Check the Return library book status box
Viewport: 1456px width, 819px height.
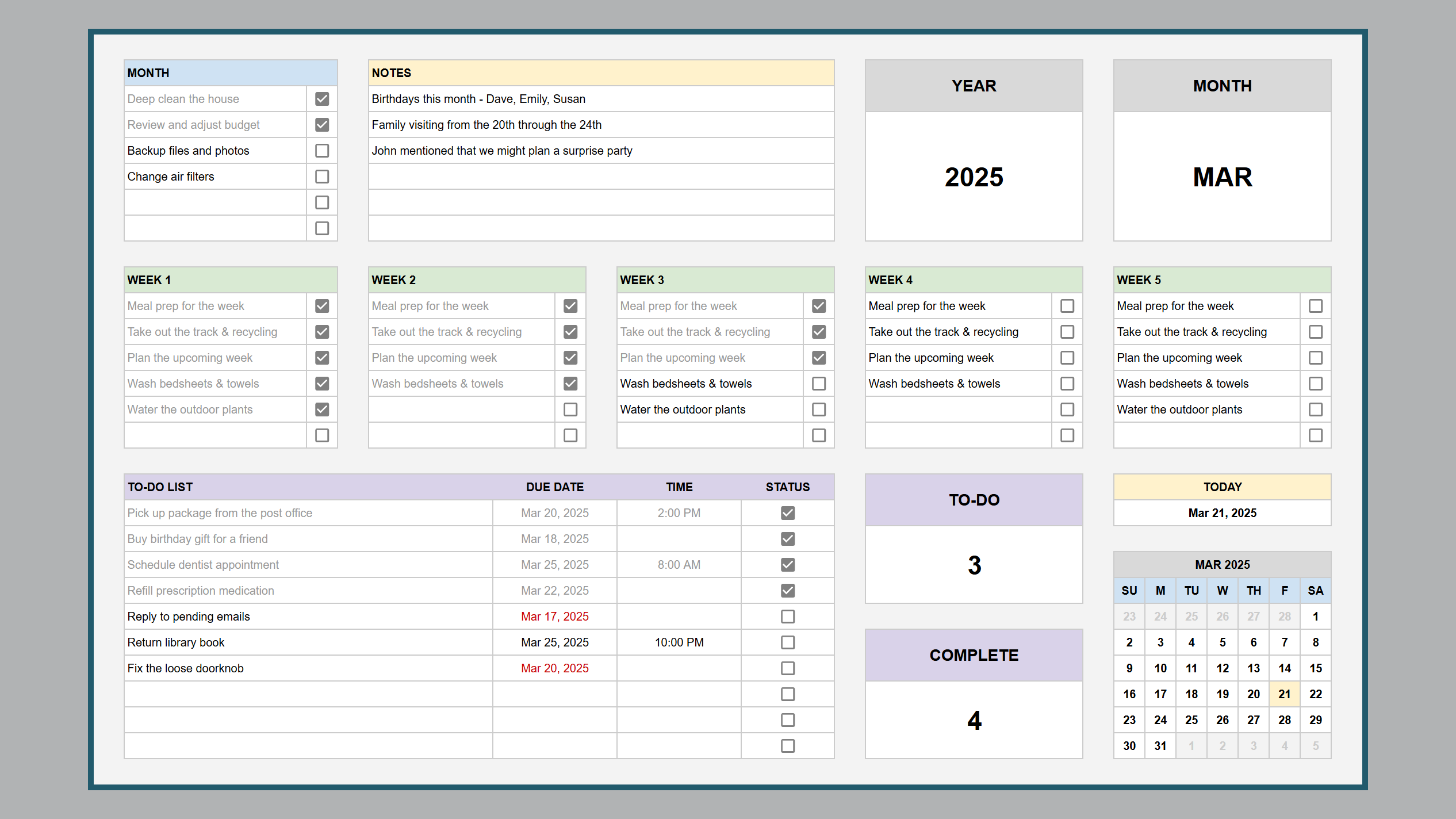pos(787,642)
